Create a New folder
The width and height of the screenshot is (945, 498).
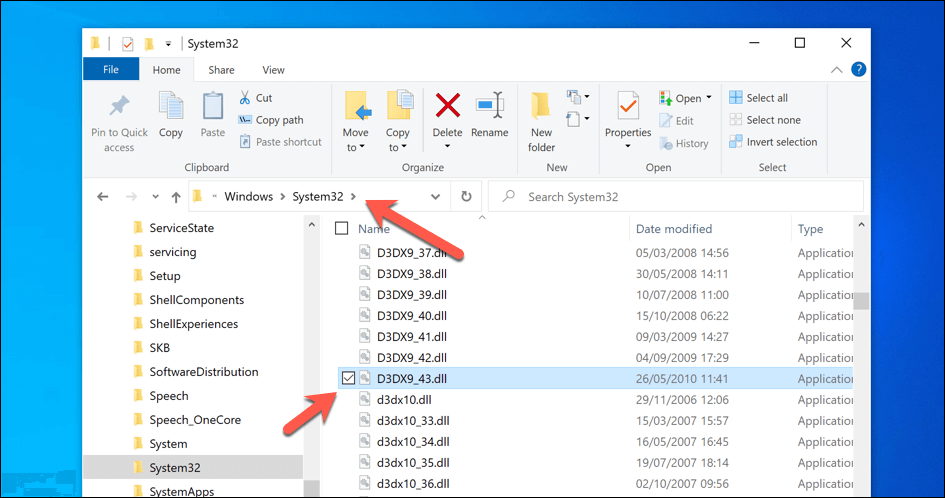tap(541, 122)
